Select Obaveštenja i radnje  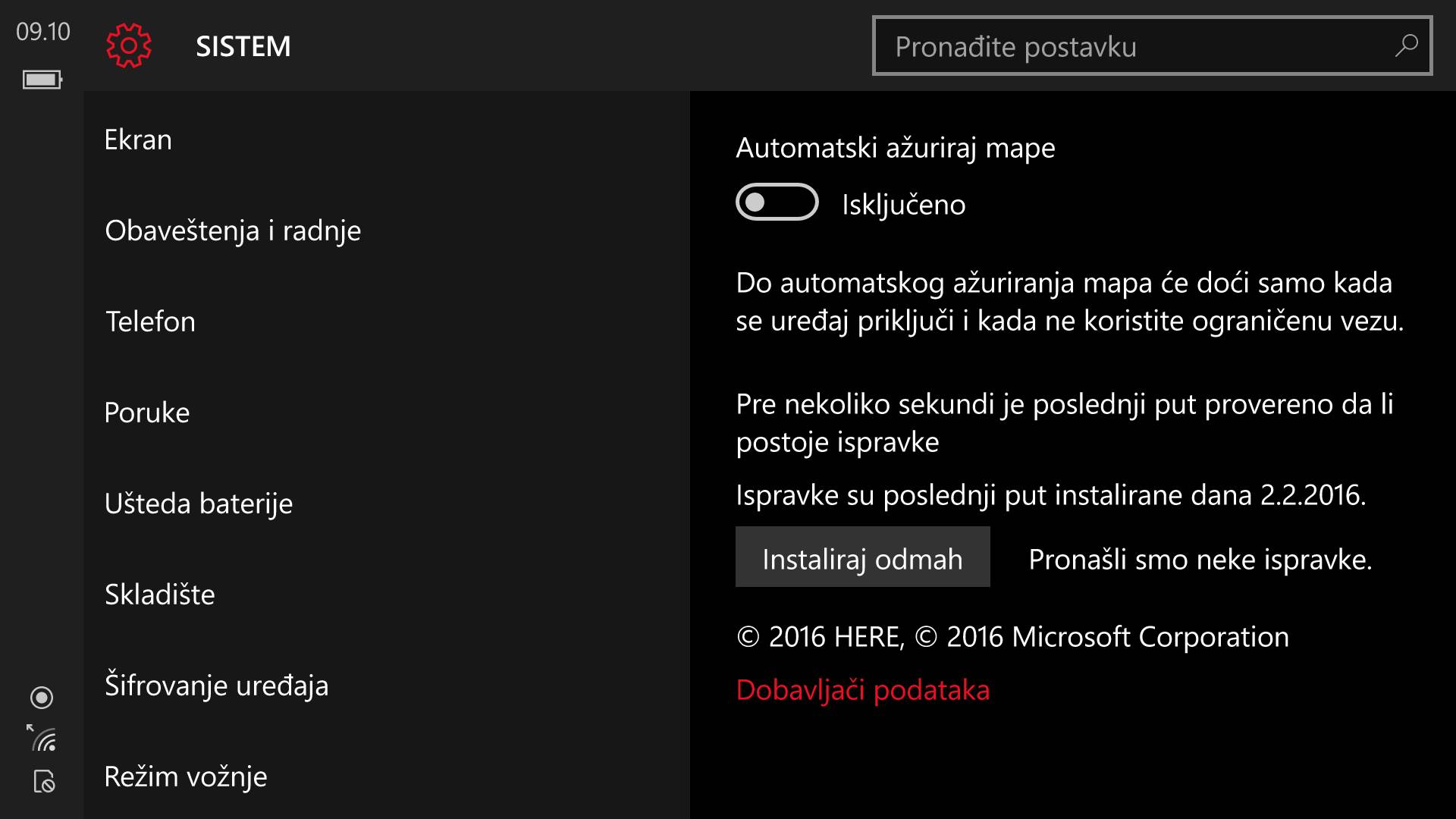tap(233, 231)
